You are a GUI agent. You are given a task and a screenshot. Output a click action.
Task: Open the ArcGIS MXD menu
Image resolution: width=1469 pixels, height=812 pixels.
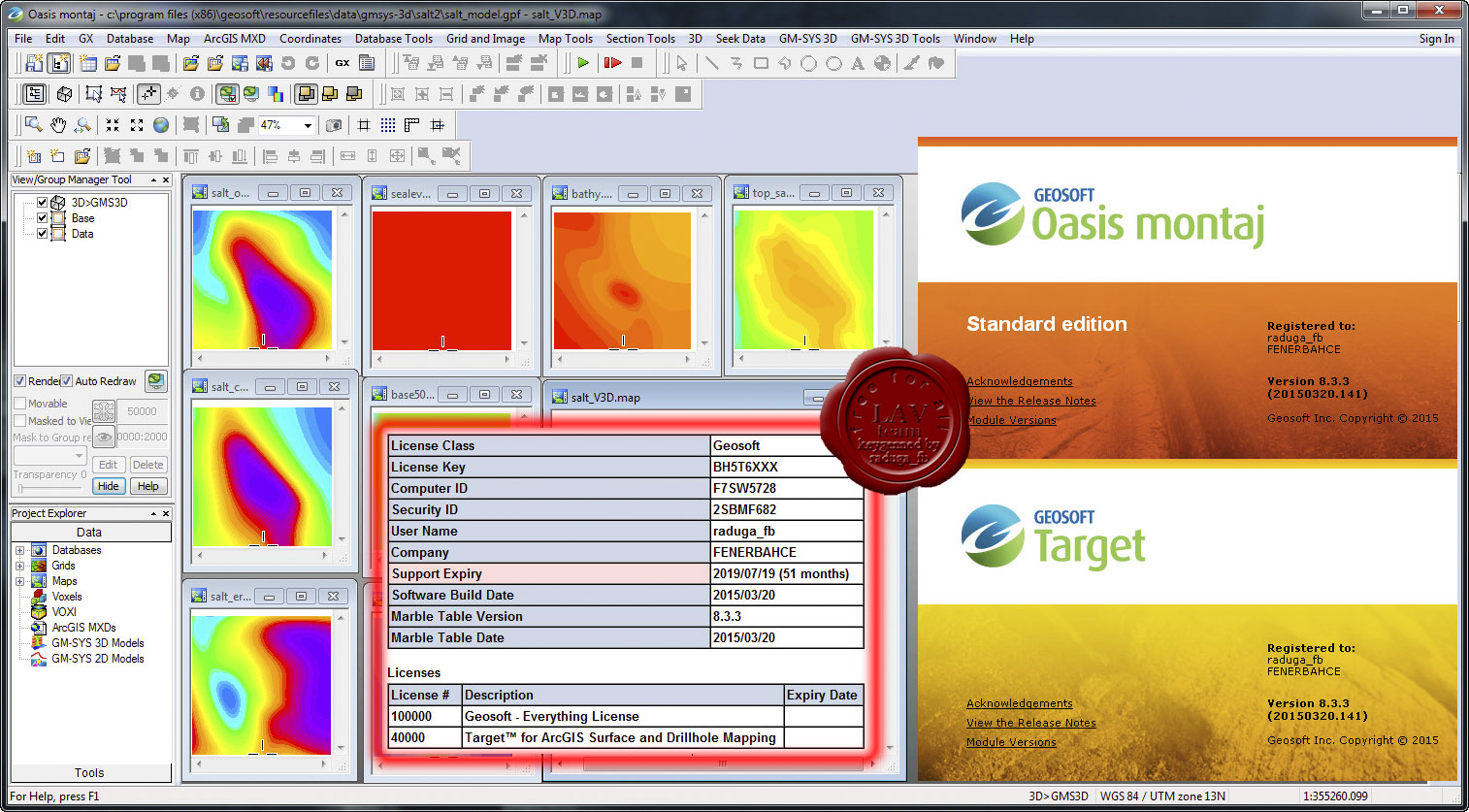(x=235, y=39)
